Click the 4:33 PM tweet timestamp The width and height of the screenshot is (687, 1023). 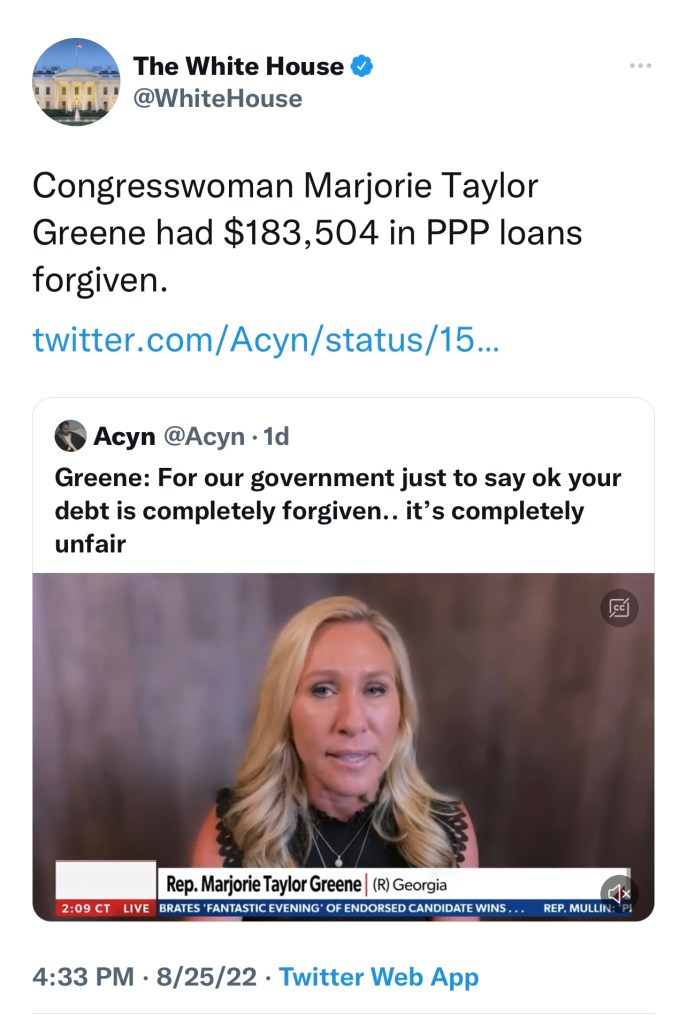[83, 977]
